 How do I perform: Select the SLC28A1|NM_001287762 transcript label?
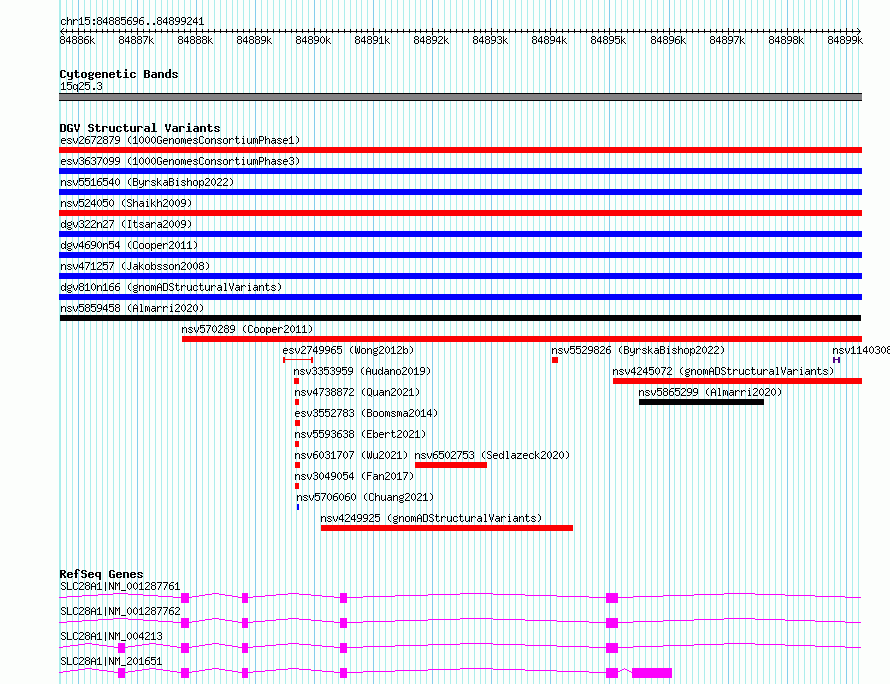point(120,611)
